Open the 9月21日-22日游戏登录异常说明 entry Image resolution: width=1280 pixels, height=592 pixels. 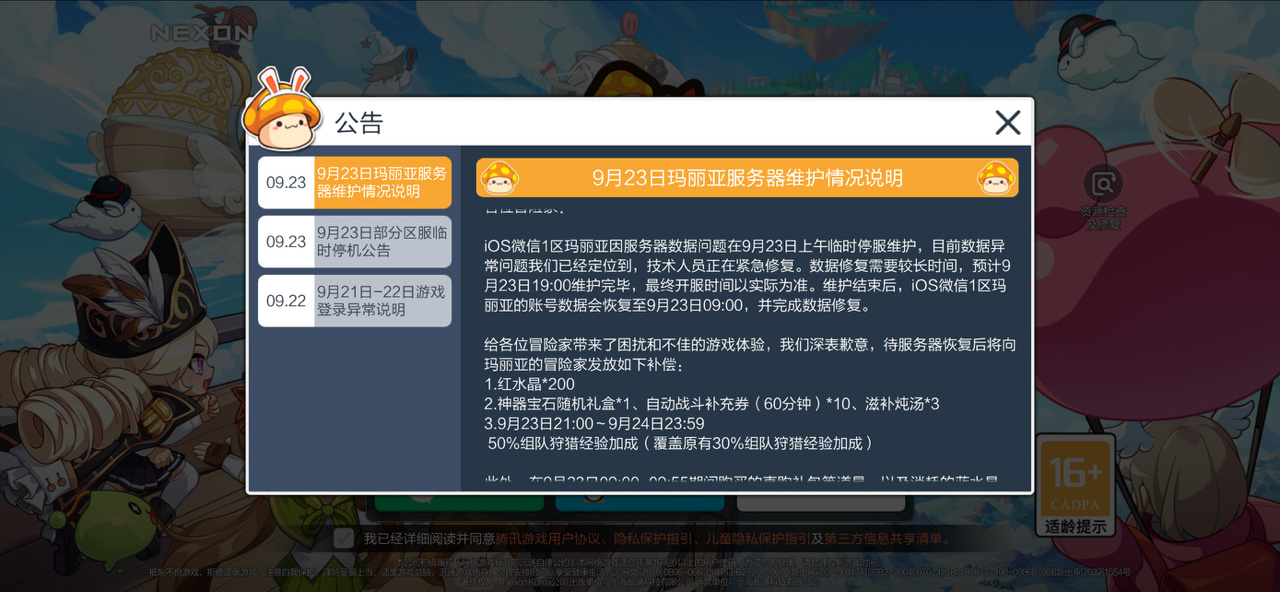(x=354, y=301)
